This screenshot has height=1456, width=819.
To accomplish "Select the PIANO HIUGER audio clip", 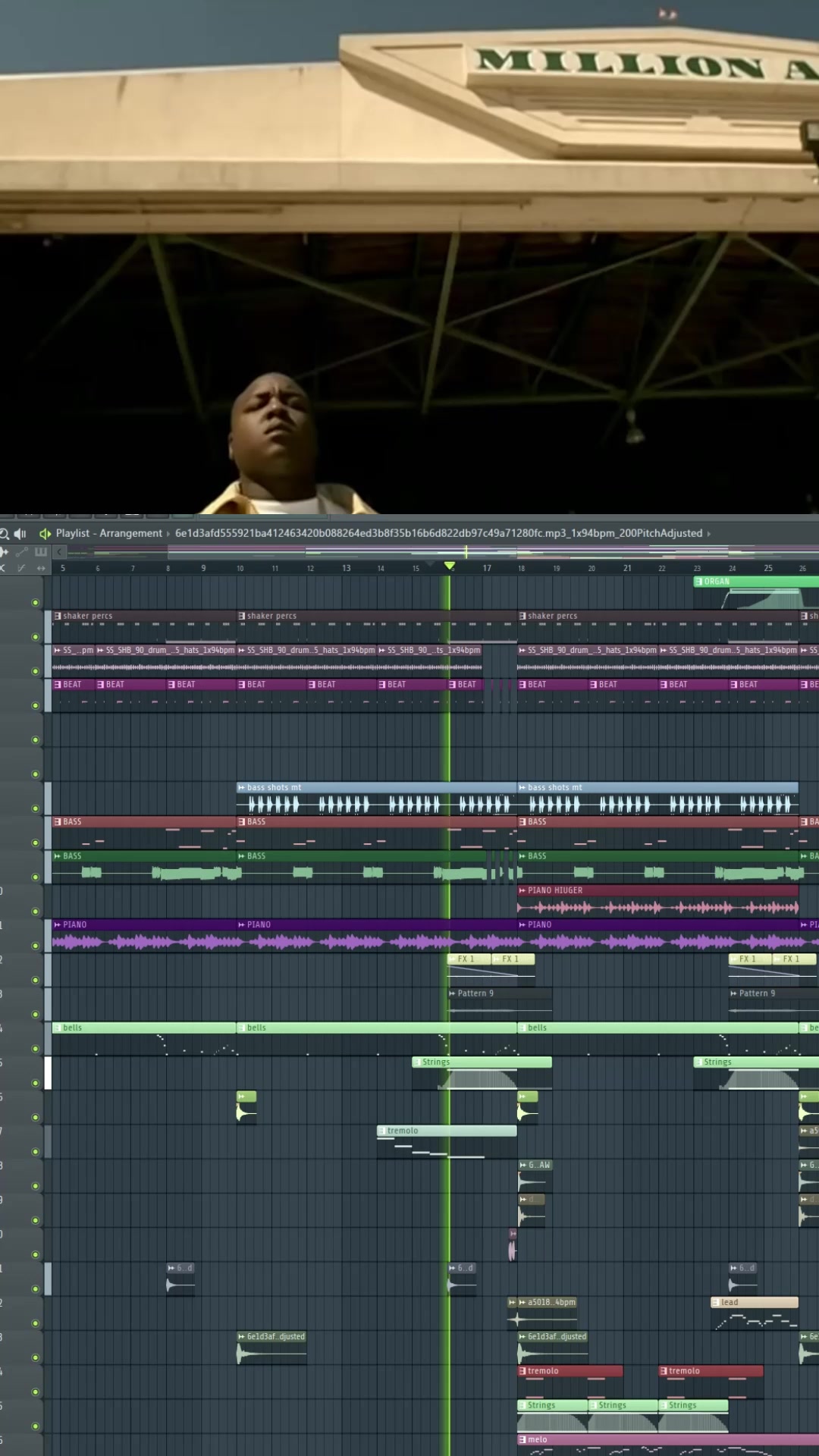I will pyautogui.click(x=657, y=901).
